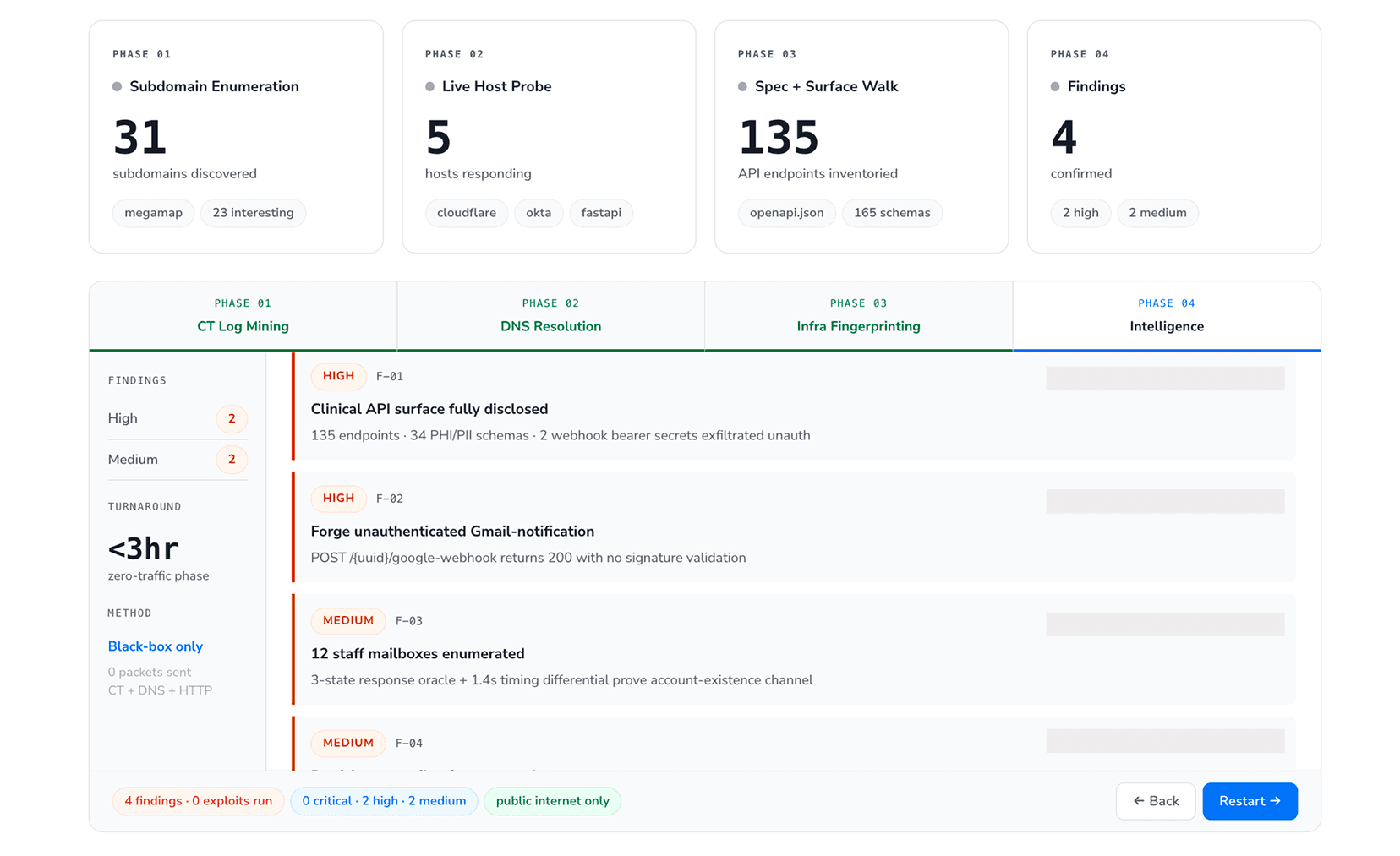Click the MEDIUM badge on finding F-04
The image size is (1400, 856).
348,744
